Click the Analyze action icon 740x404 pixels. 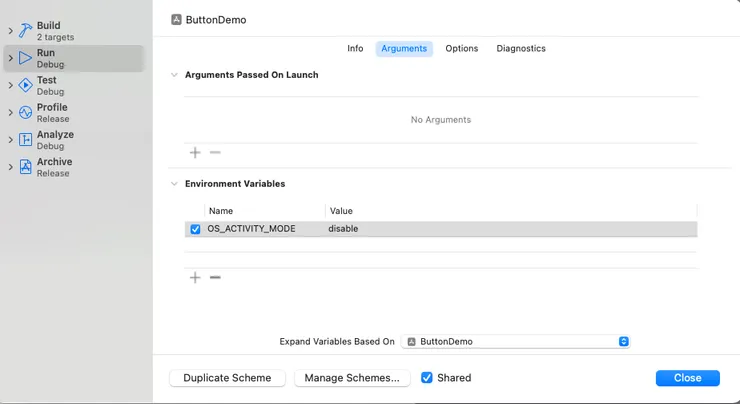pos(26,140)
